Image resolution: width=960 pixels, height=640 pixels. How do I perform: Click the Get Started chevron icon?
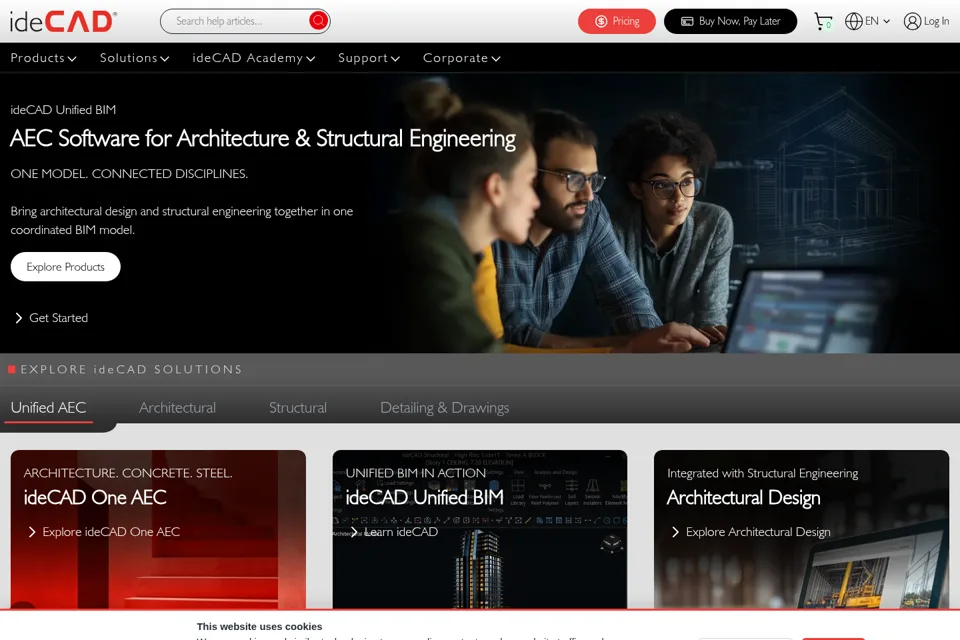[x=18, y=318]
